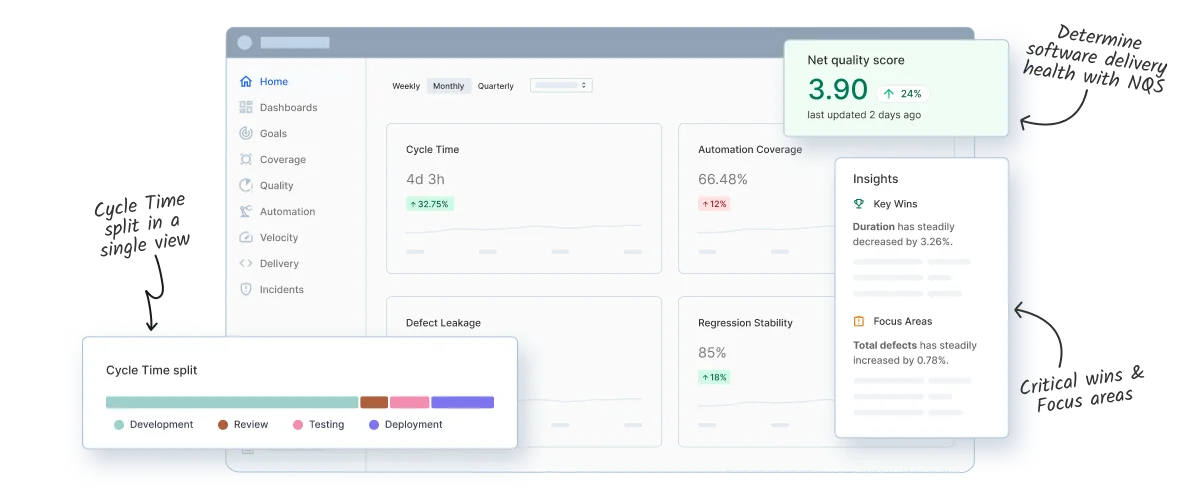Click the Quality pie chart icon
This screenshot has width=1180, height=500.
pos(246,186)
